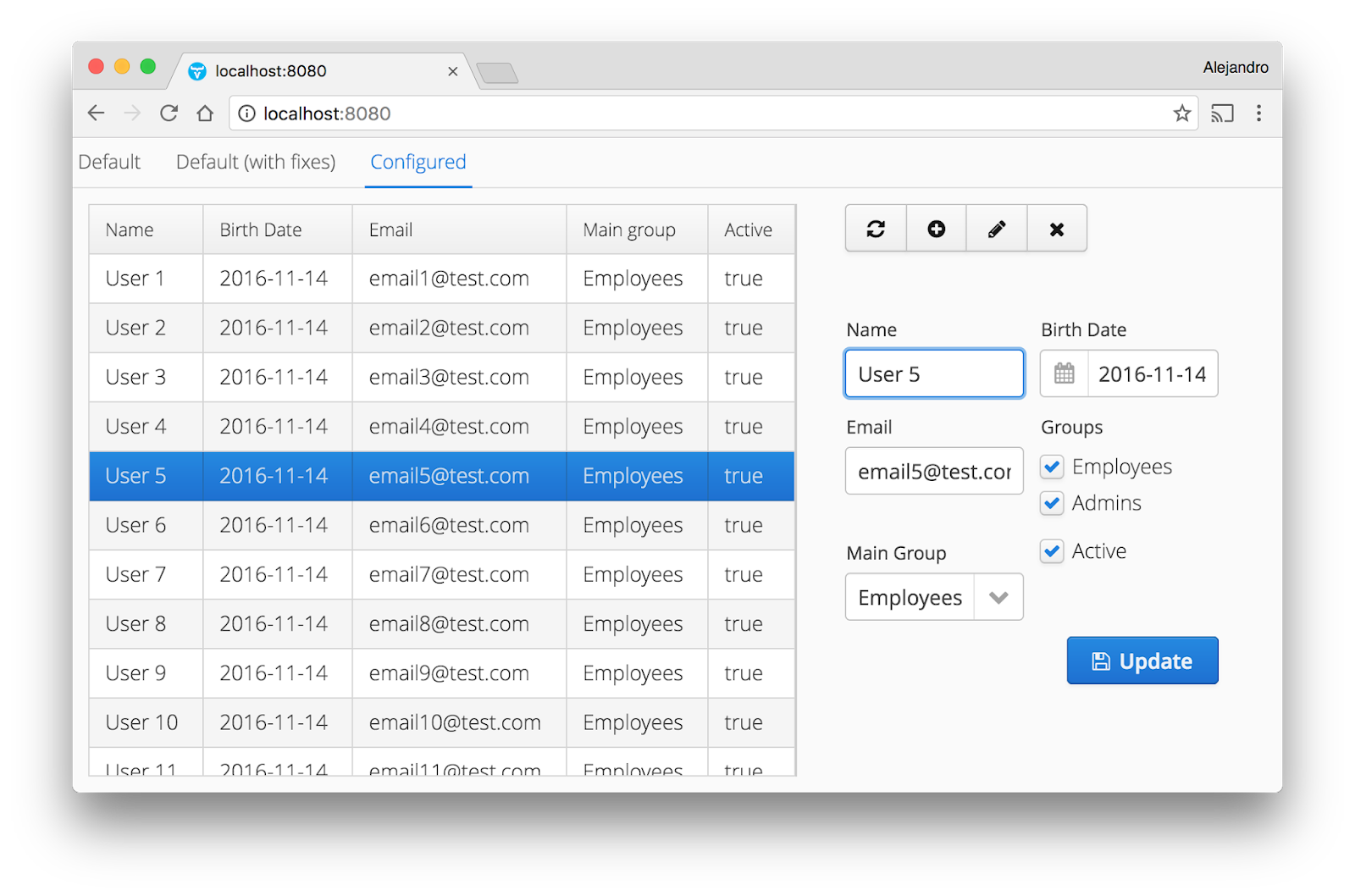Switch to the Default tab
The width and height of the screenshot is (1355, 896).
(x=108, y=162)
